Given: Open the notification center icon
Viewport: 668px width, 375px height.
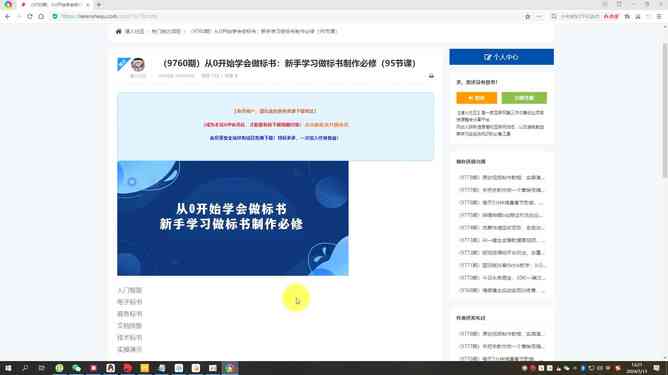Looking at the screenshot, I should pyautogui.click(x=656, y=368).
